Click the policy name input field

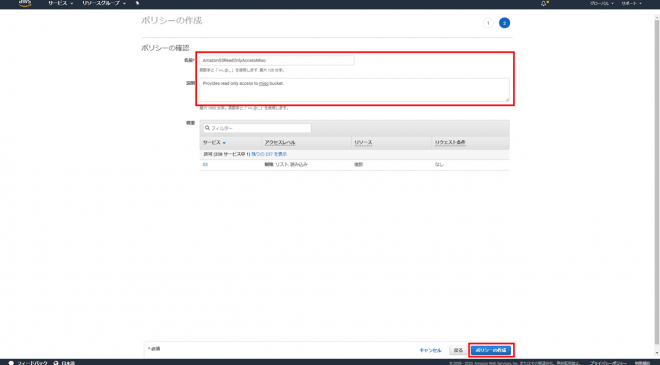click(x=277, y=61)
